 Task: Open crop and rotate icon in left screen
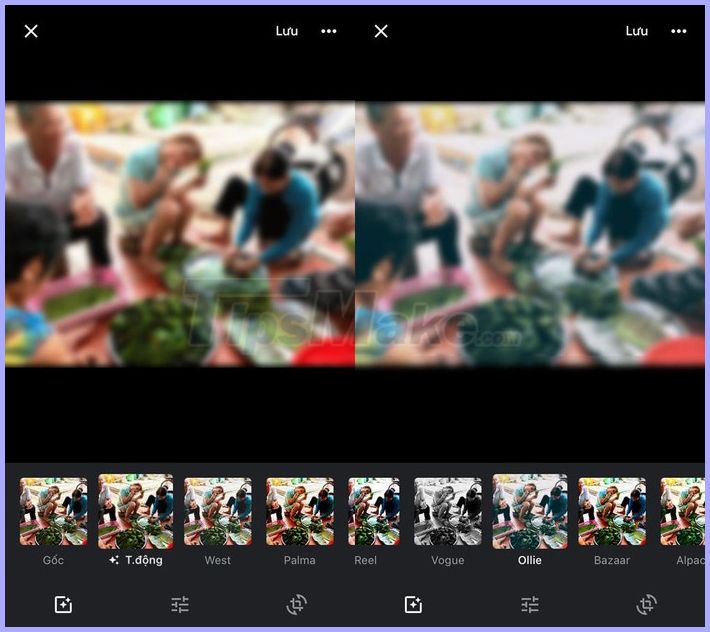tap(297, 604)
